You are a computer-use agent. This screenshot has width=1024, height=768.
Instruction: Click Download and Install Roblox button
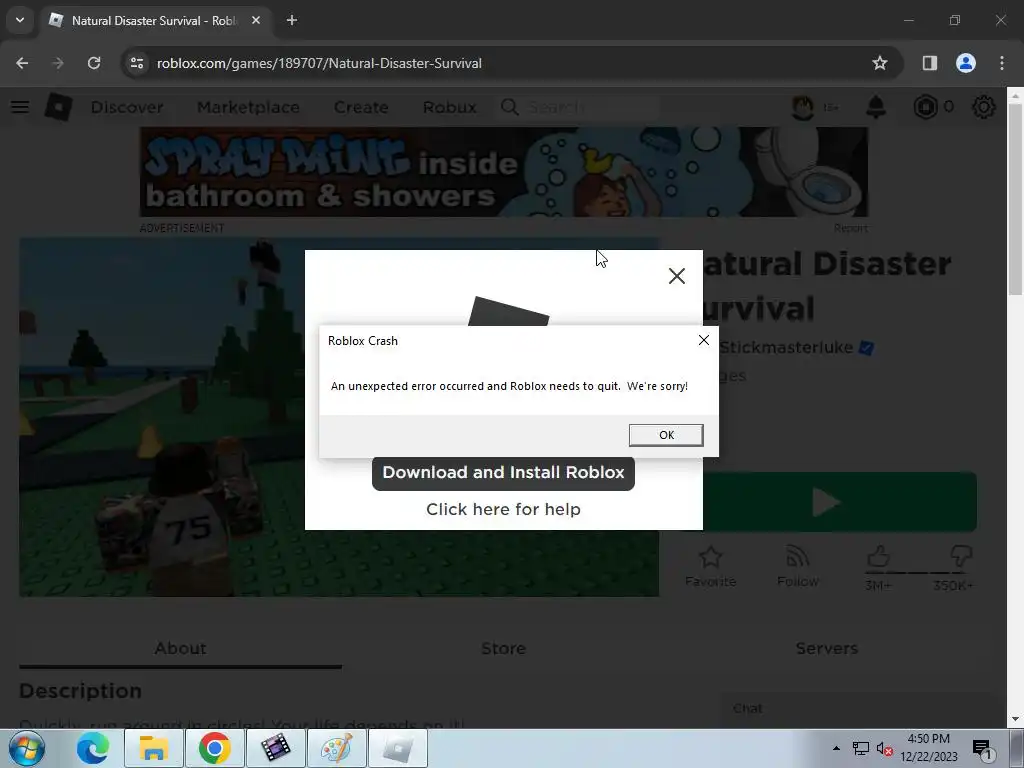tap(503, 472)
